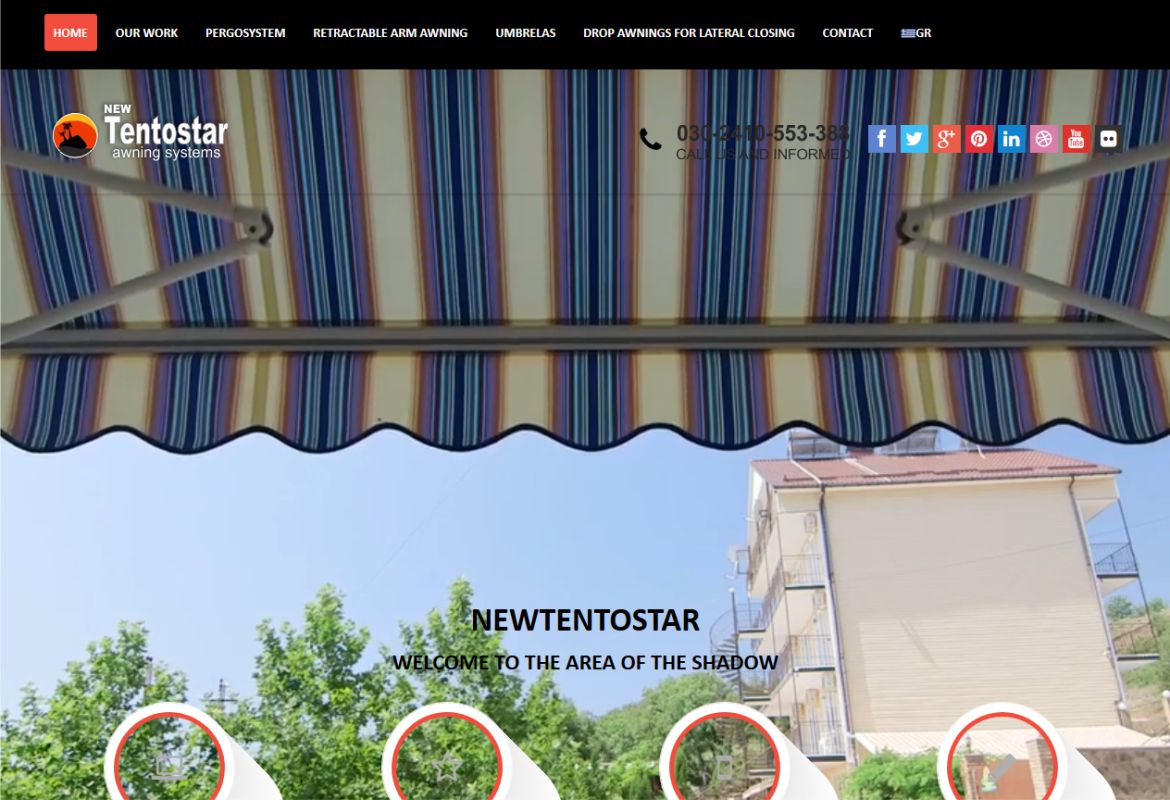Select the Home menu item
The width and height of the screenshot is (1170, 800).
pyautogui.click(x=70, y=33)
